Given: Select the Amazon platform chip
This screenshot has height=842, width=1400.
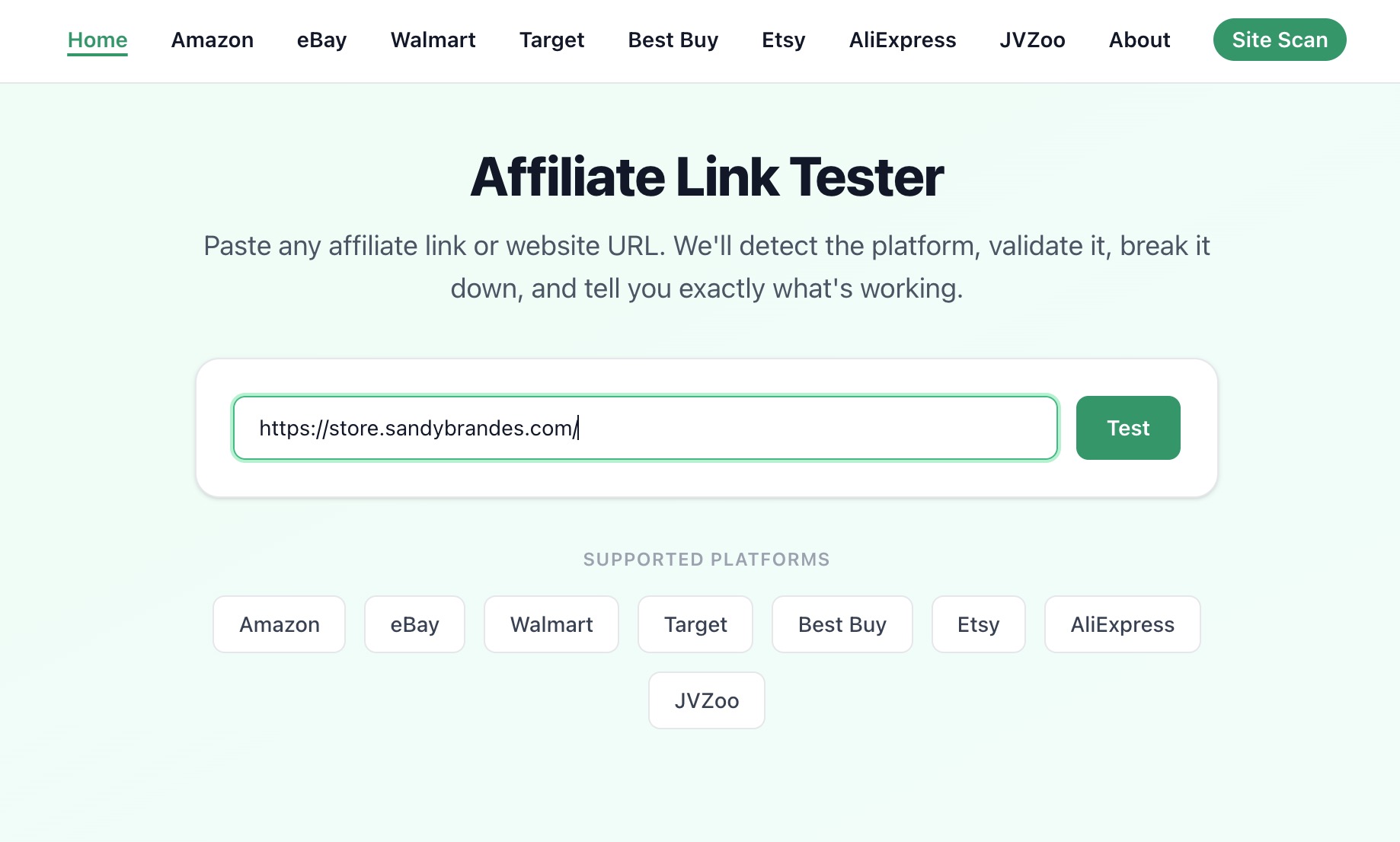Looking at the screenshot, I should tap(279, 624).
